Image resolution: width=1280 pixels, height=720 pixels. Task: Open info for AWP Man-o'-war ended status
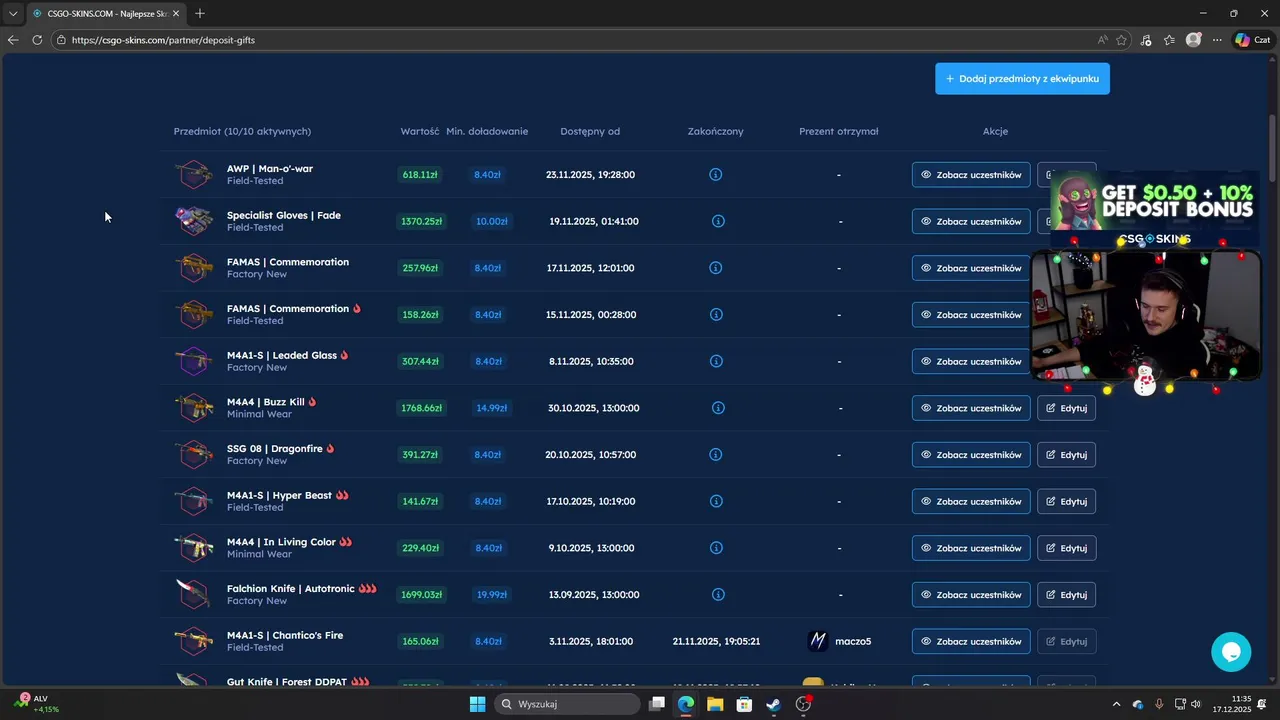click(x=715, y=174)
